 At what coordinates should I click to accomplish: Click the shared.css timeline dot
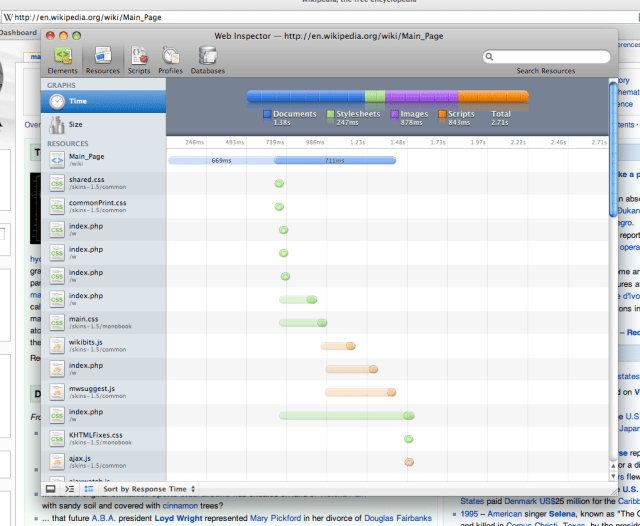click(279, 184)
